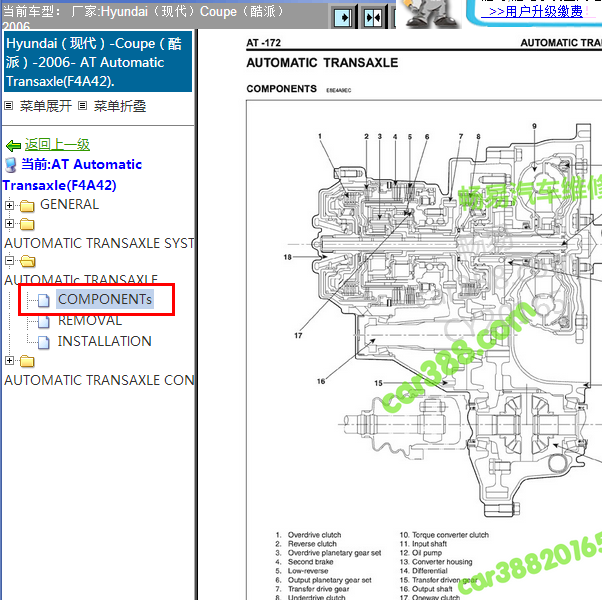602x600 pixels.
Task: Click legend entry 2. Reverse clutch
Action: [306, 544]
